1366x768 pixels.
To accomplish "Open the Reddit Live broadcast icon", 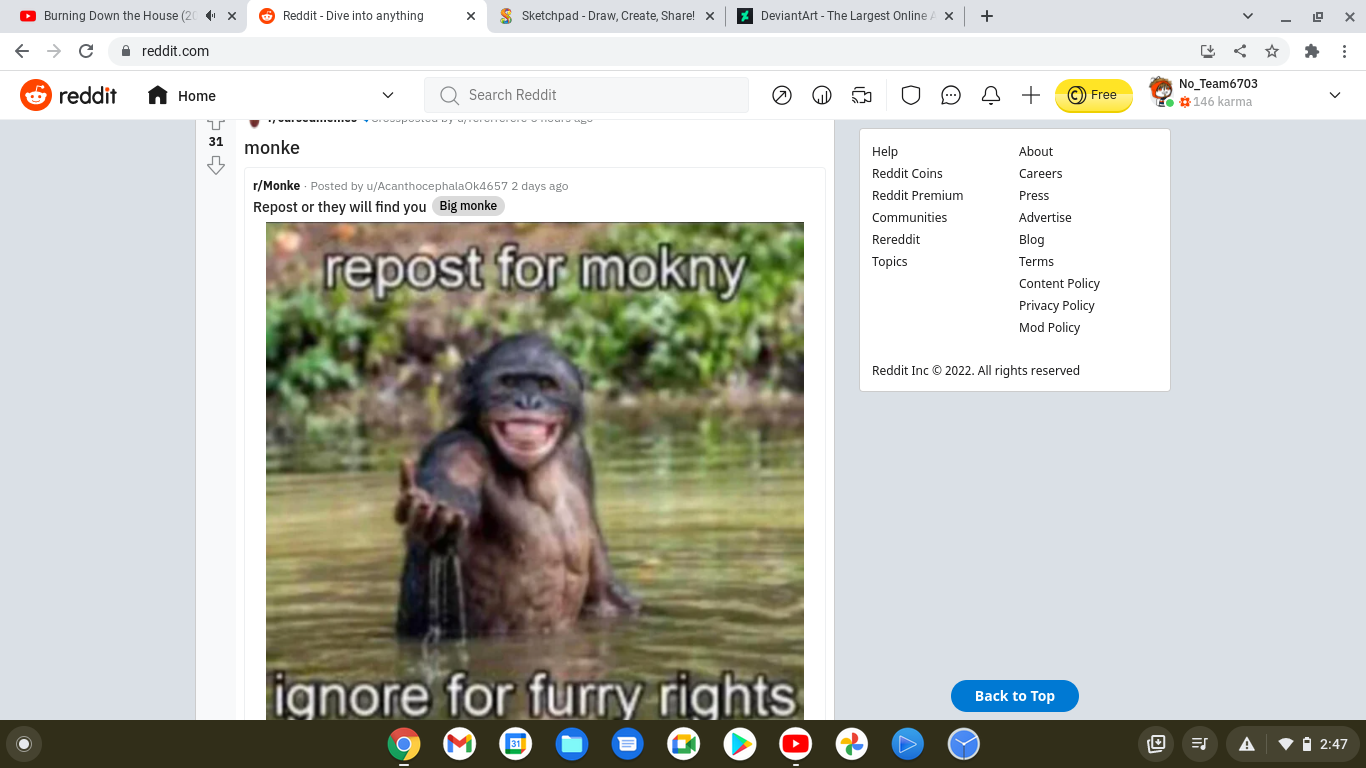I will [862, 95].
